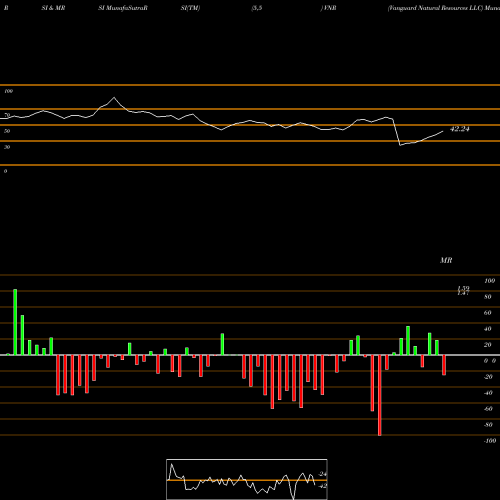Click the ') VNR' ticker label
500x500 pixels.
point(328,8)
